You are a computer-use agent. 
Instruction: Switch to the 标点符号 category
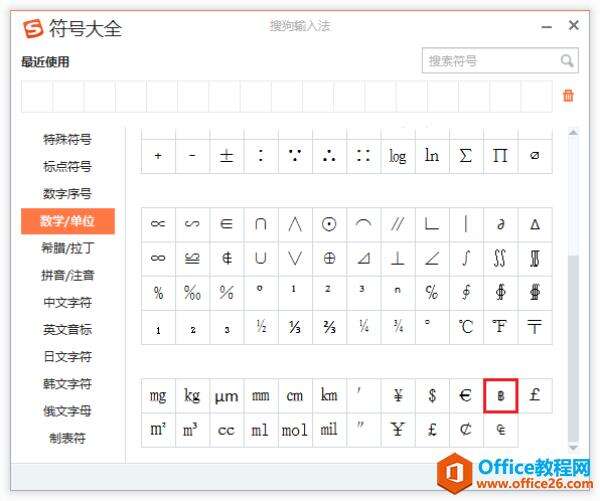(x=67, y=166)
